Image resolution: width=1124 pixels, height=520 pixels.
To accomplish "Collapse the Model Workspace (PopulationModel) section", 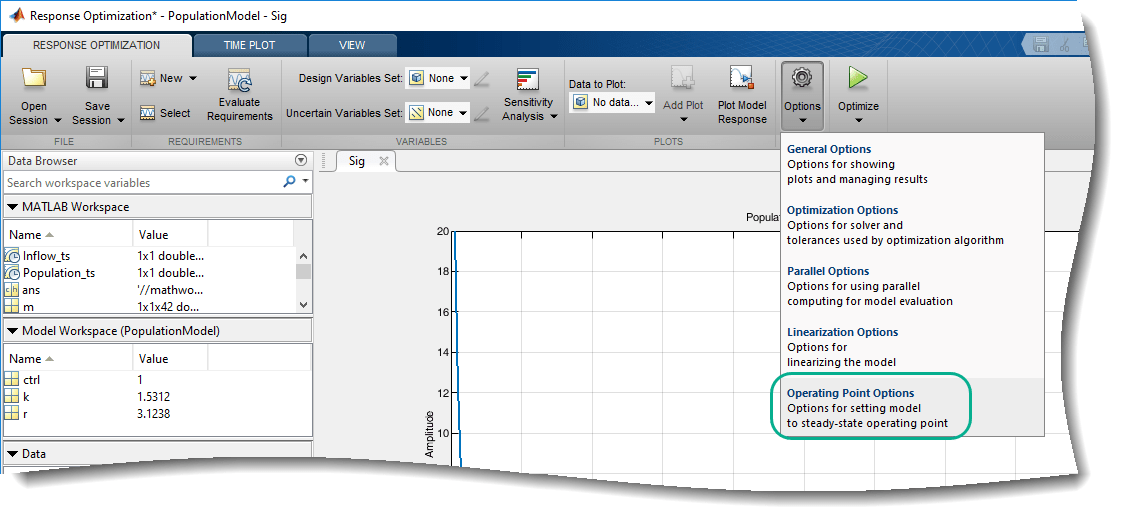I will [x=13, y=331].
